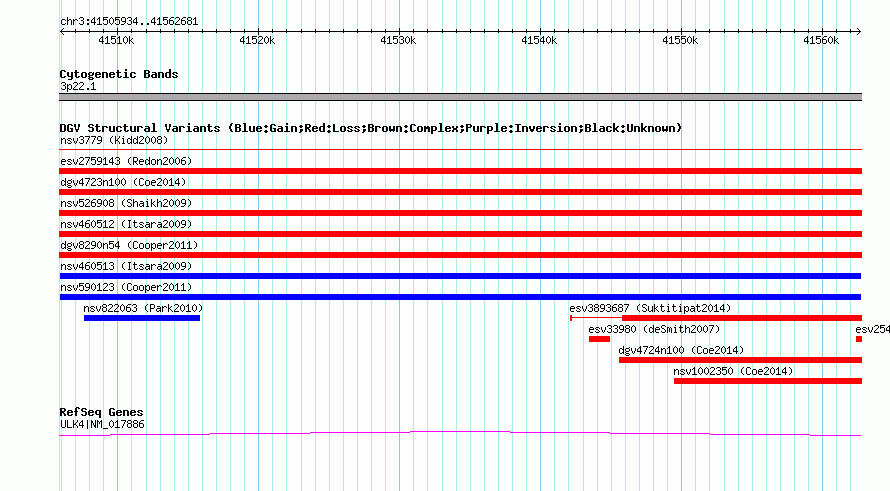Click the chr3:41505934..41562681 coordinate label

pyautogui.click(x=129, y=22)
